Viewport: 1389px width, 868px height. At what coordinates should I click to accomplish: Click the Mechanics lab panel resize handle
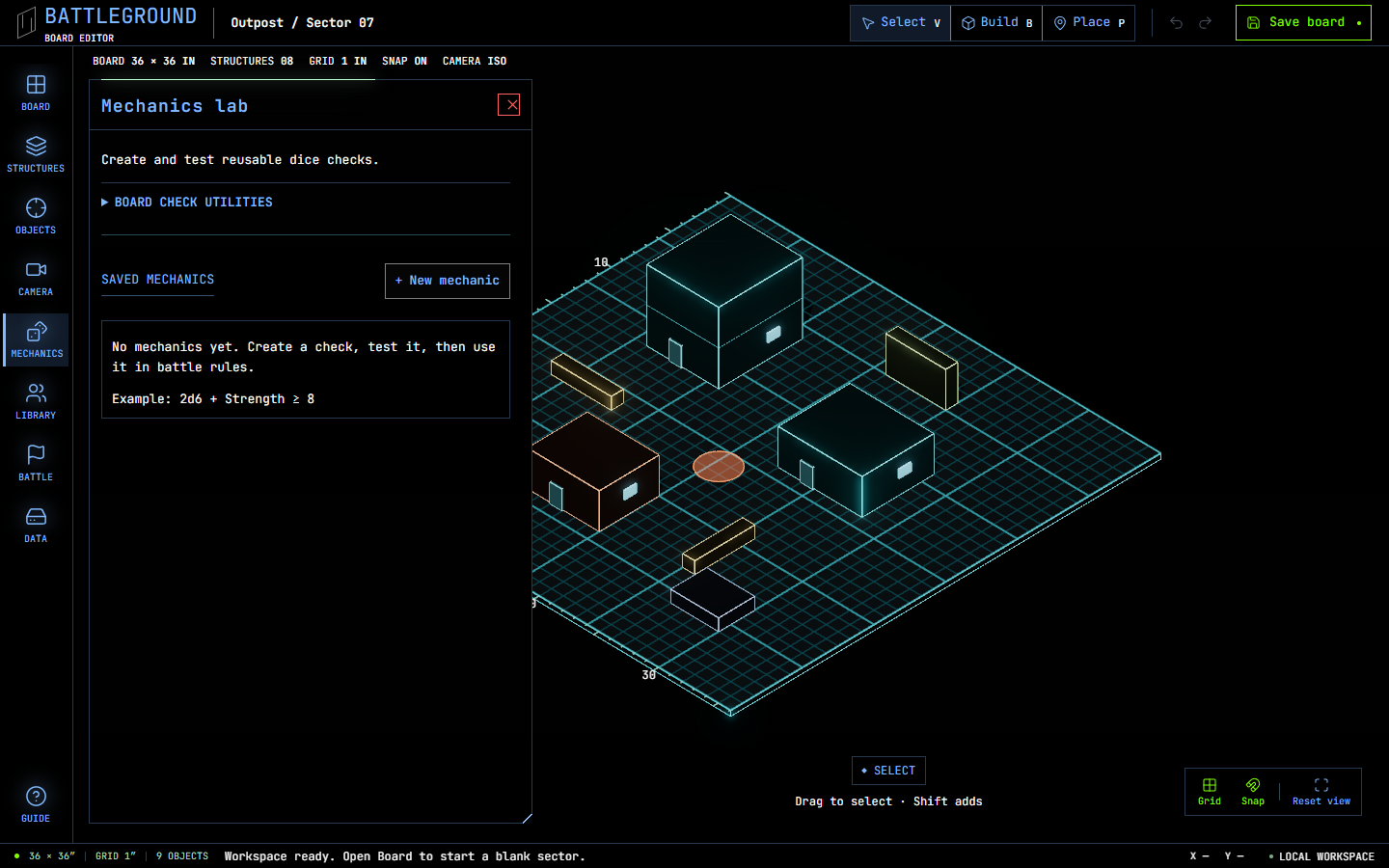(x=527, y=818)
